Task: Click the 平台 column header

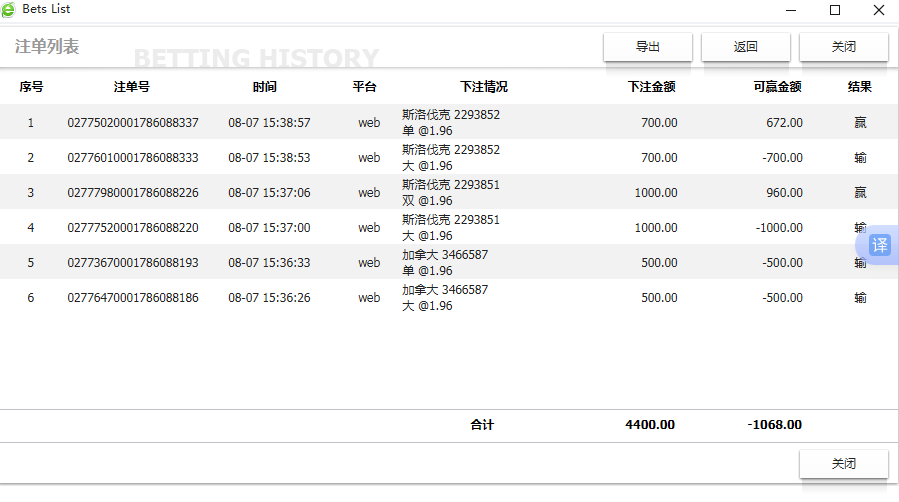Action: (x=364, y=87)
